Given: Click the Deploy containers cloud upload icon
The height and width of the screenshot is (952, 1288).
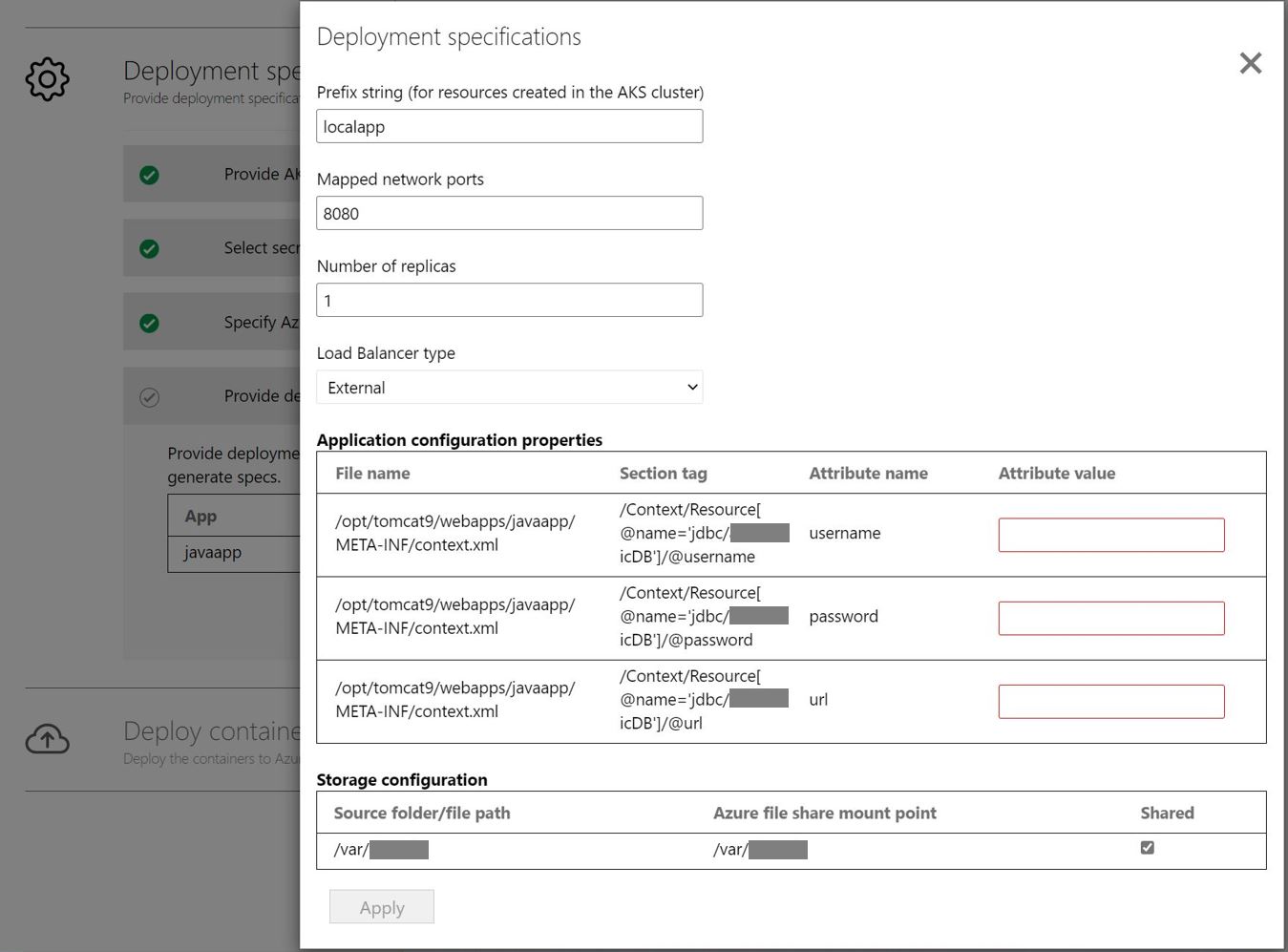Looking at the screenshot, I should coord(47,739).
